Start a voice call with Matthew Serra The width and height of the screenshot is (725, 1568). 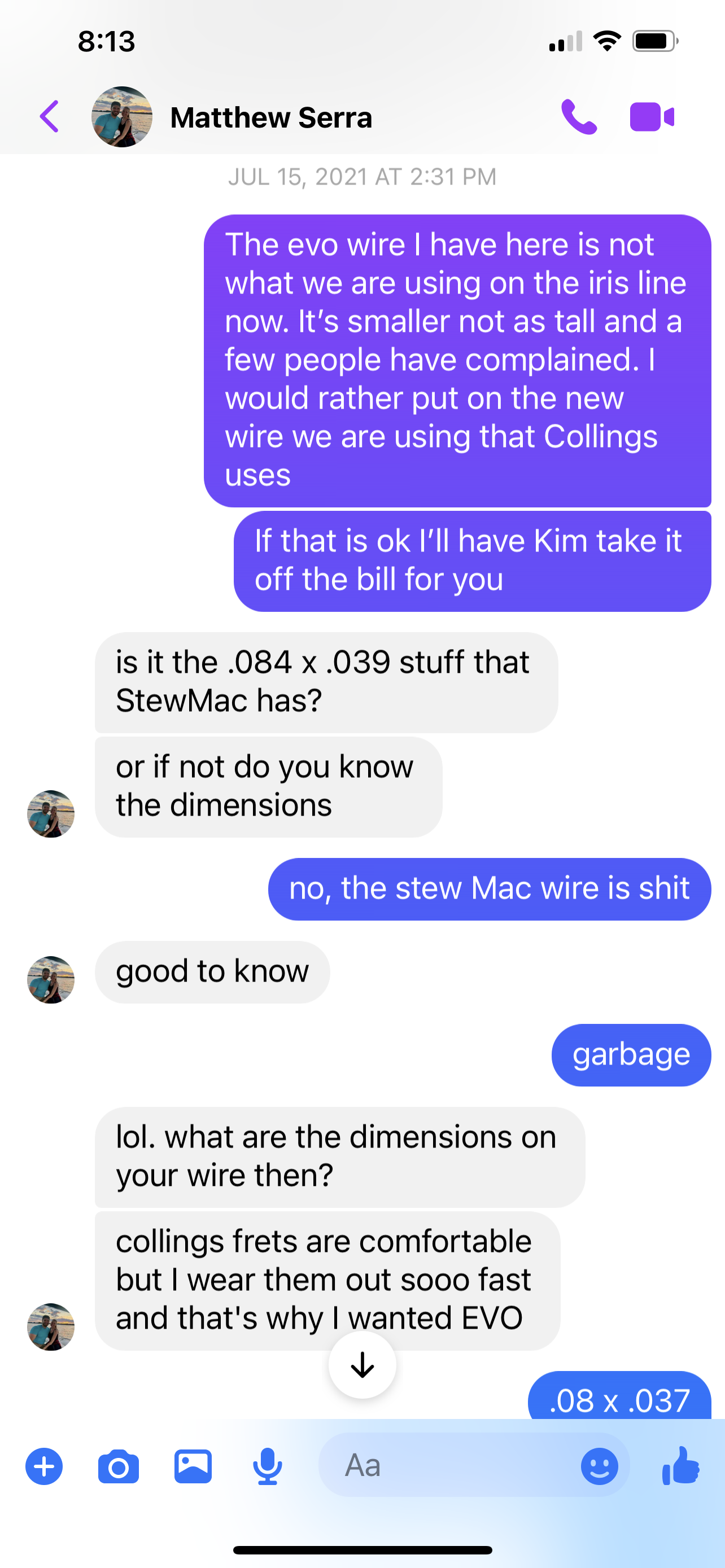coord(578,116)
